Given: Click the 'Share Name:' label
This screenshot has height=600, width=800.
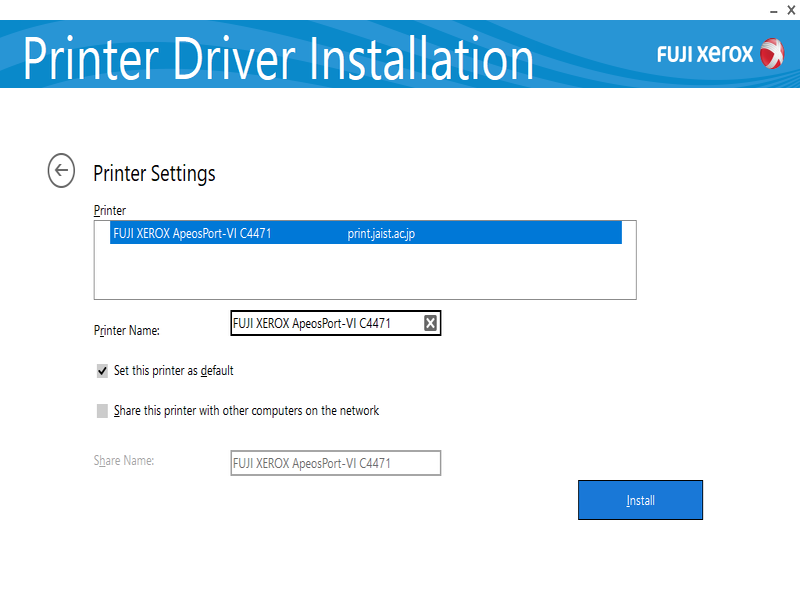Looking at the screenshot, I should [x=124, y=461].
